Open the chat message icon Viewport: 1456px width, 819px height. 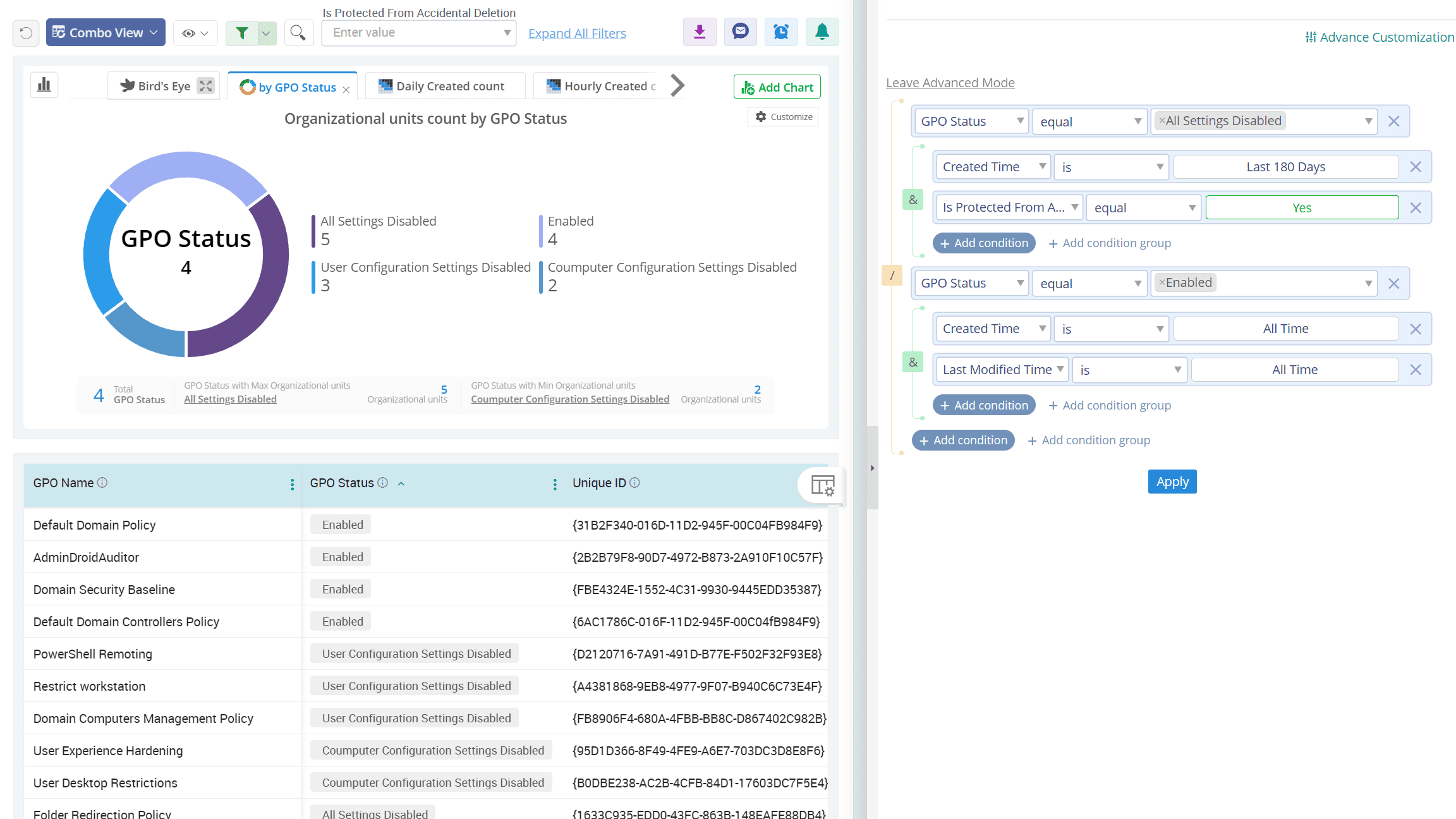click(740, 32)
